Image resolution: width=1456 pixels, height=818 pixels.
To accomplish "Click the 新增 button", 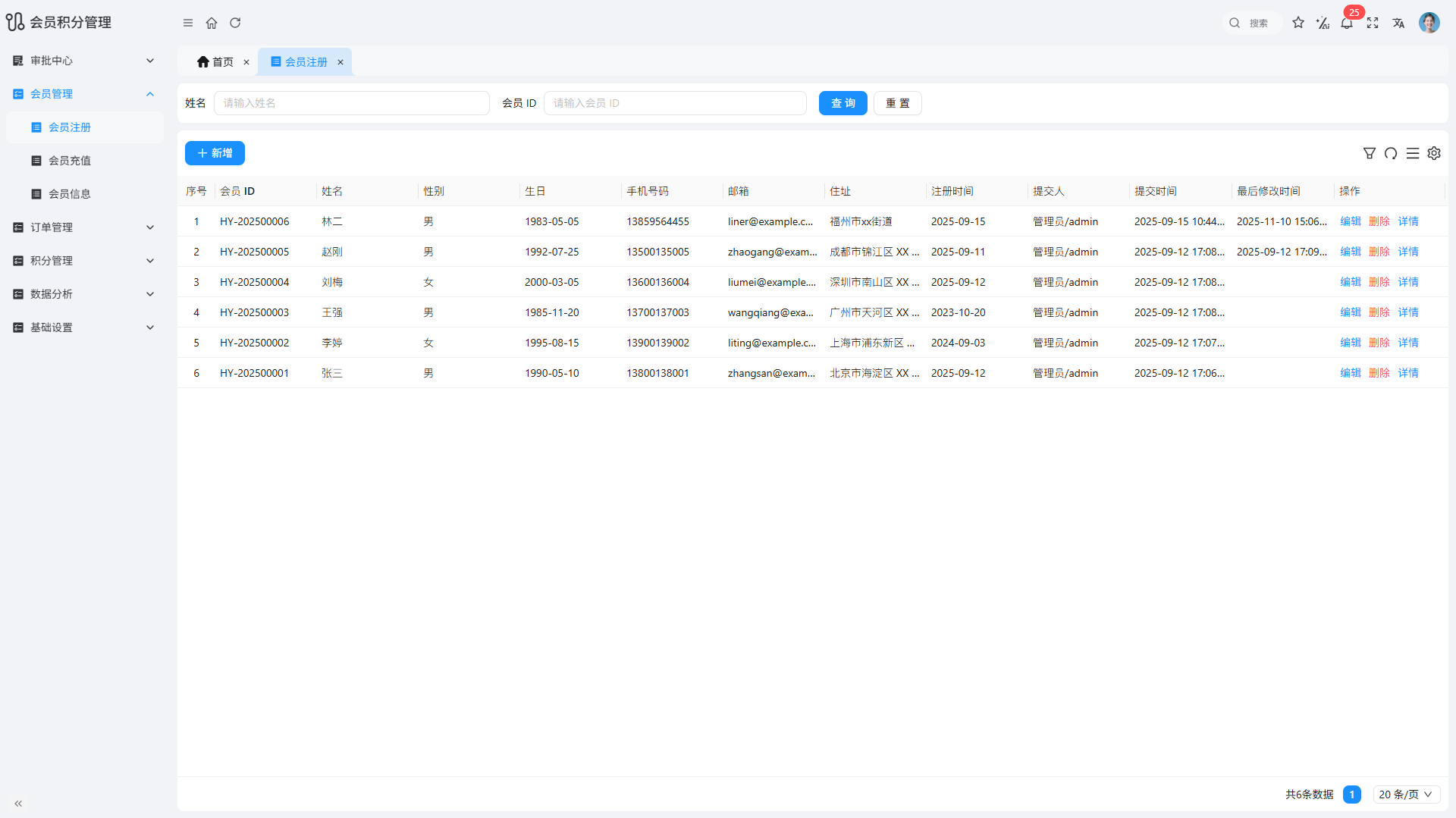I will (215, 153).
